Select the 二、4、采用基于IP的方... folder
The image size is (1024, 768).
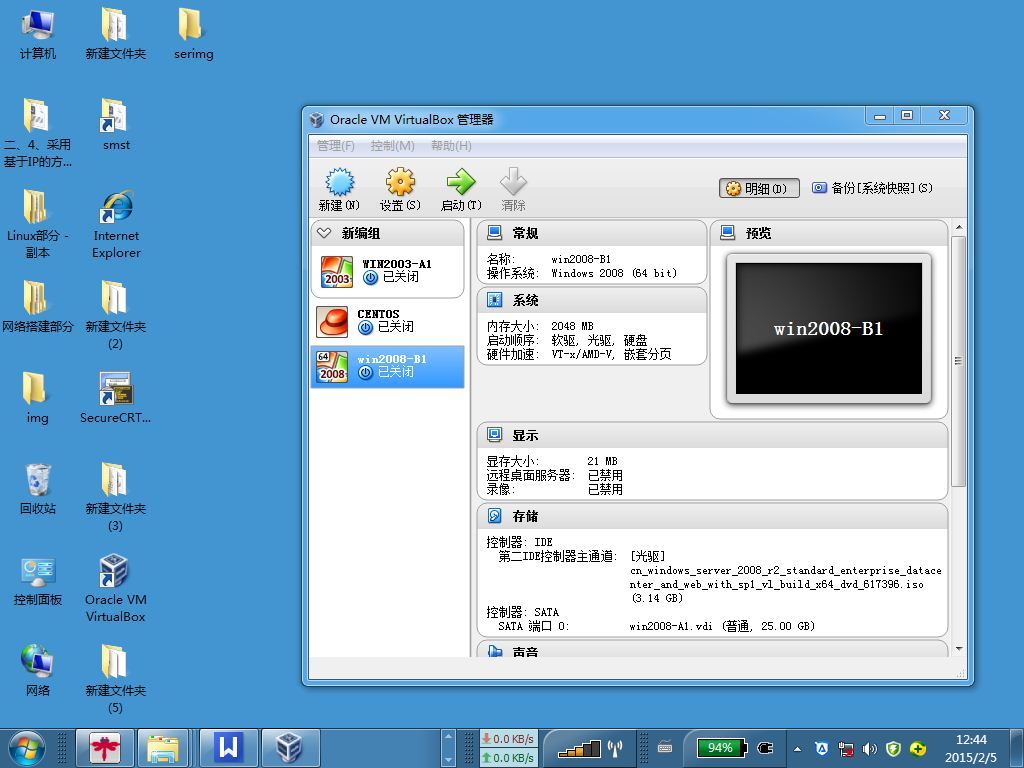click(x=37, y=133)
